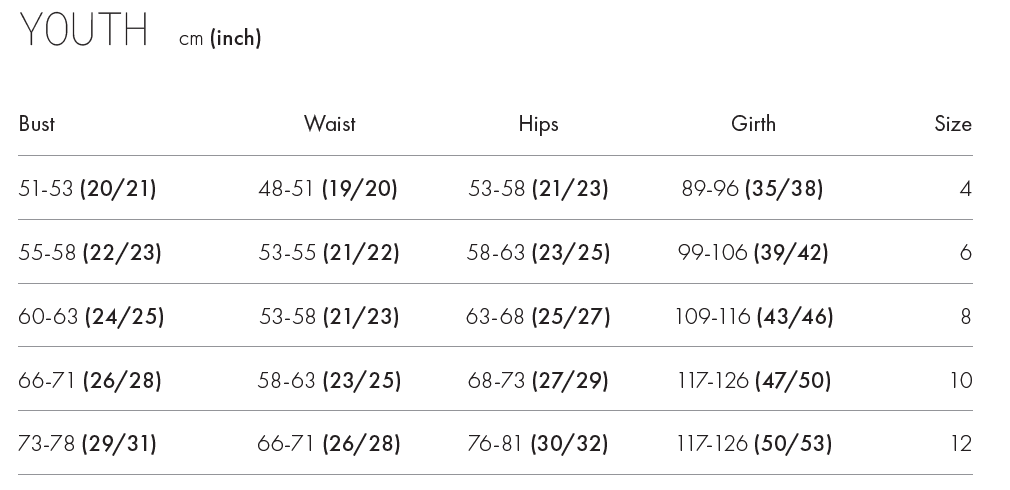The width and height of the screenshot is (1010, 490).
Task: Select girth measurement 117-126 (47/50)
Action: tap(753, 380)
